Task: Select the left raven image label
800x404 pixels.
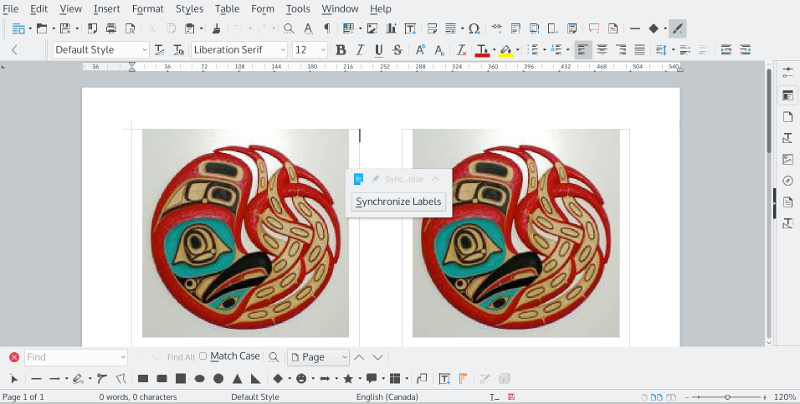Action: pyautogui.click(x=245, y=233)
